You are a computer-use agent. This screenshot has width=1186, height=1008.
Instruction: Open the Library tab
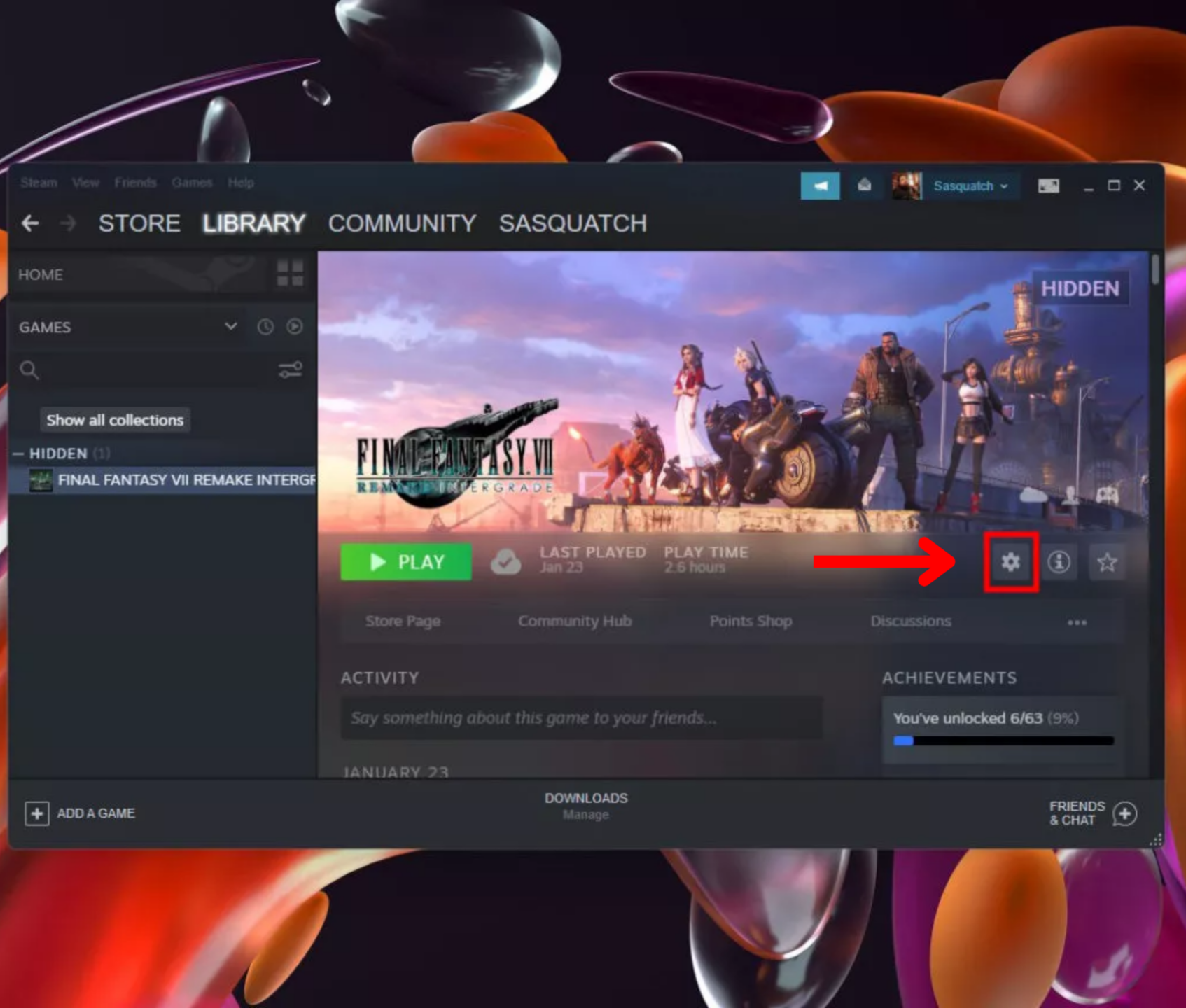click(x=253, y=223)
